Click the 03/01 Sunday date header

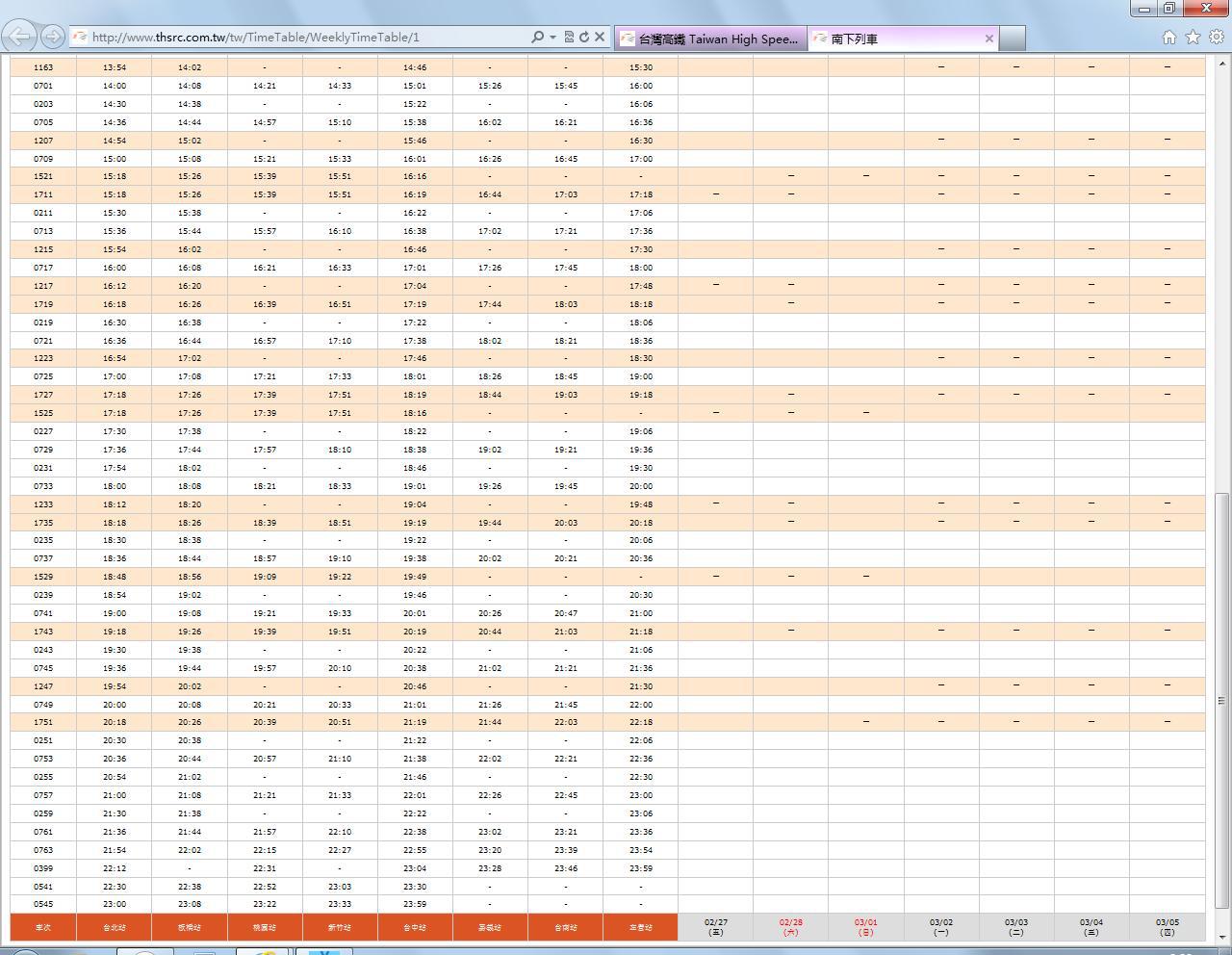point(865,927)
